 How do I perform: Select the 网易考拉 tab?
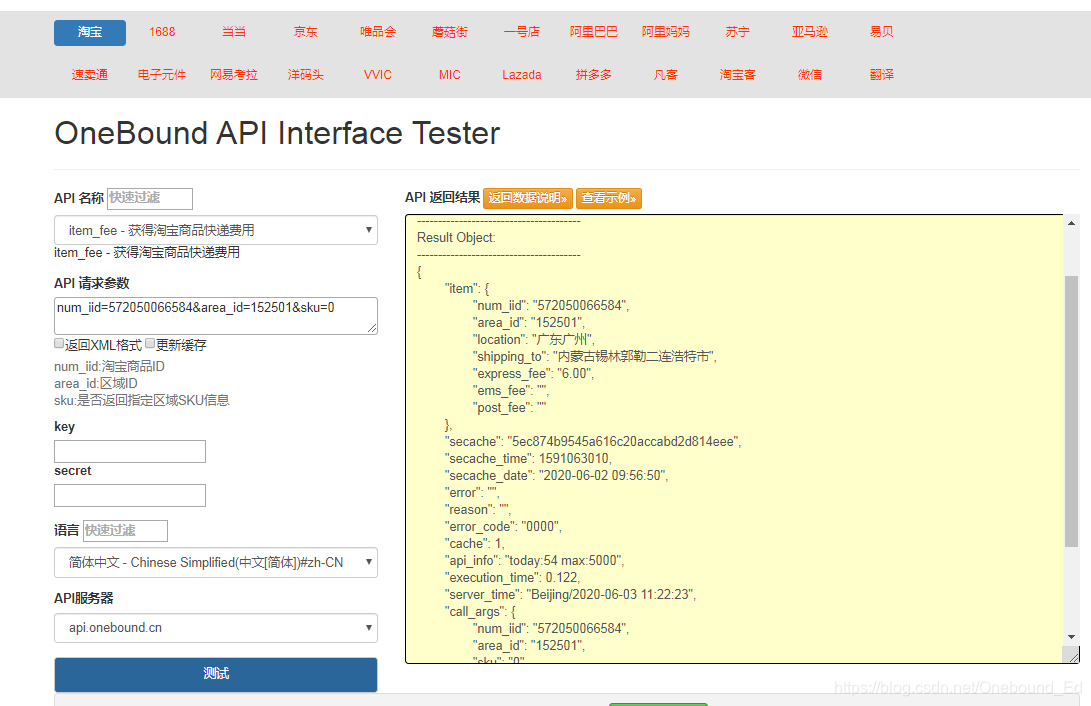(234, 75)
